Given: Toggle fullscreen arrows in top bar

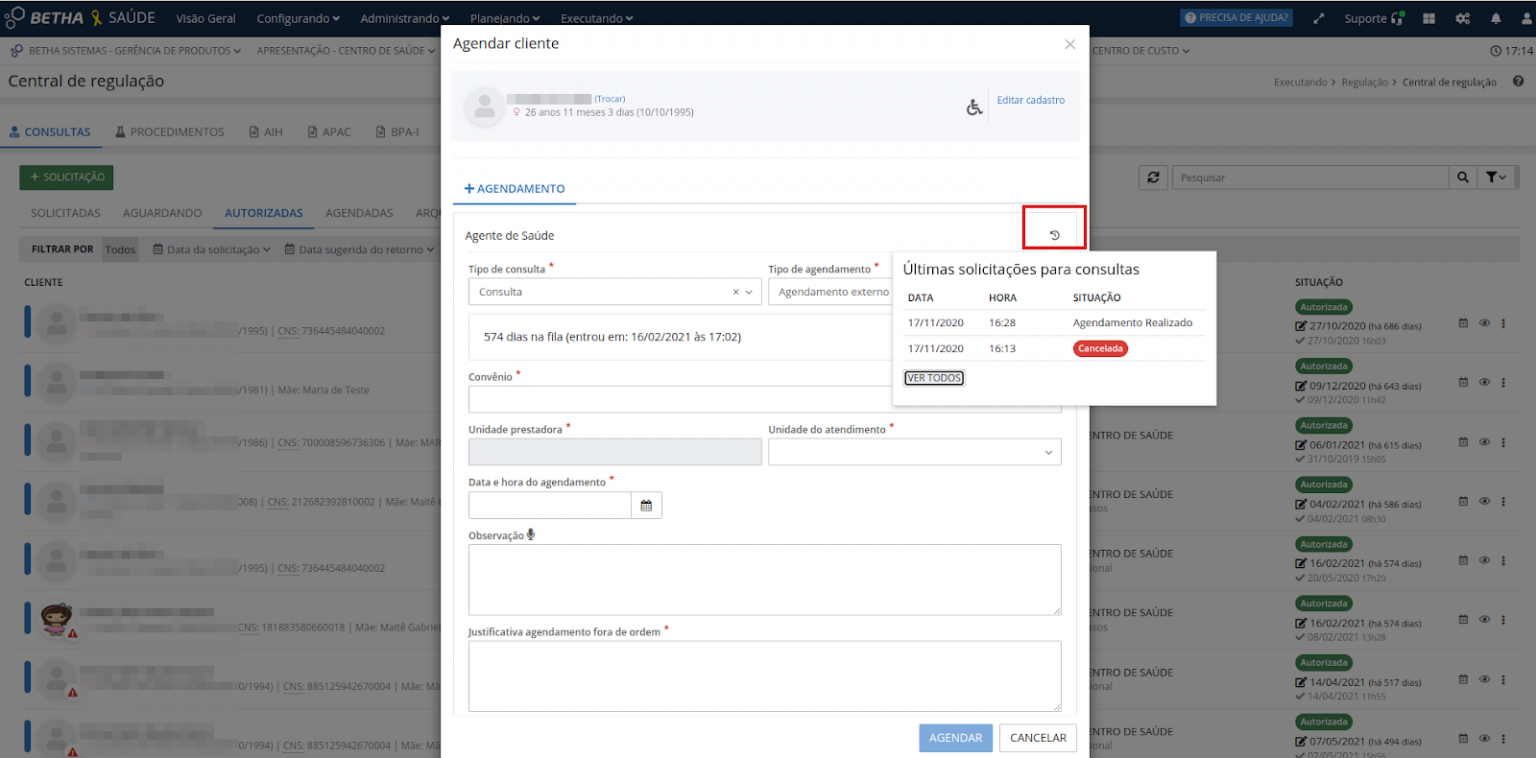Looking at the screenshot, I should (1319, 18).
